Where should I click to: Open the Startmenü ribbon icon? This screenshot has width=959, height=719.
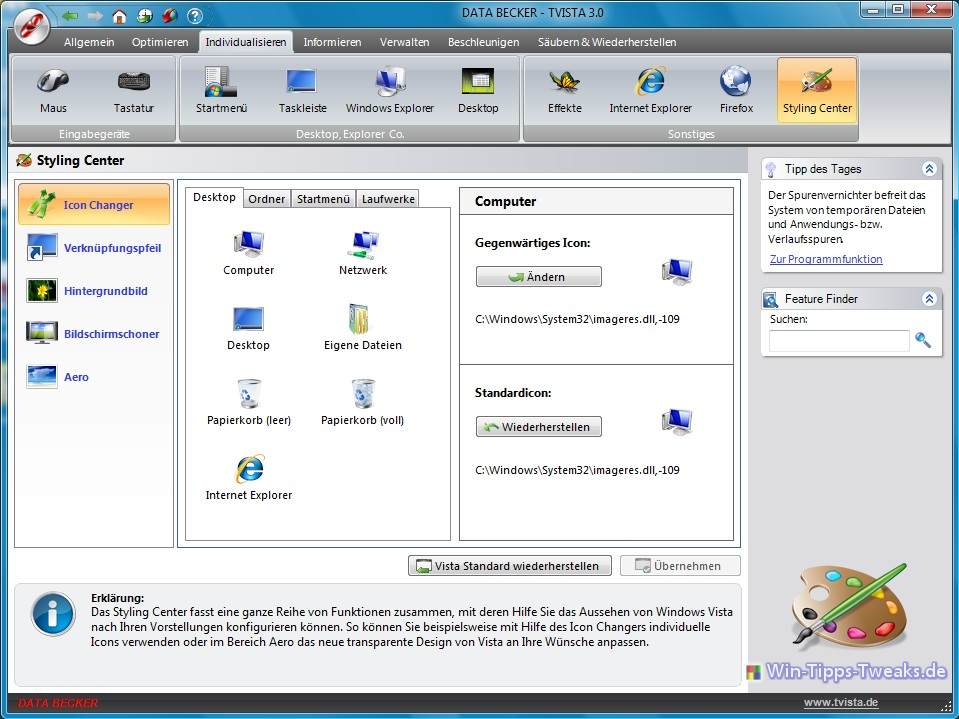pyautogui.click(x=221, y=90)
